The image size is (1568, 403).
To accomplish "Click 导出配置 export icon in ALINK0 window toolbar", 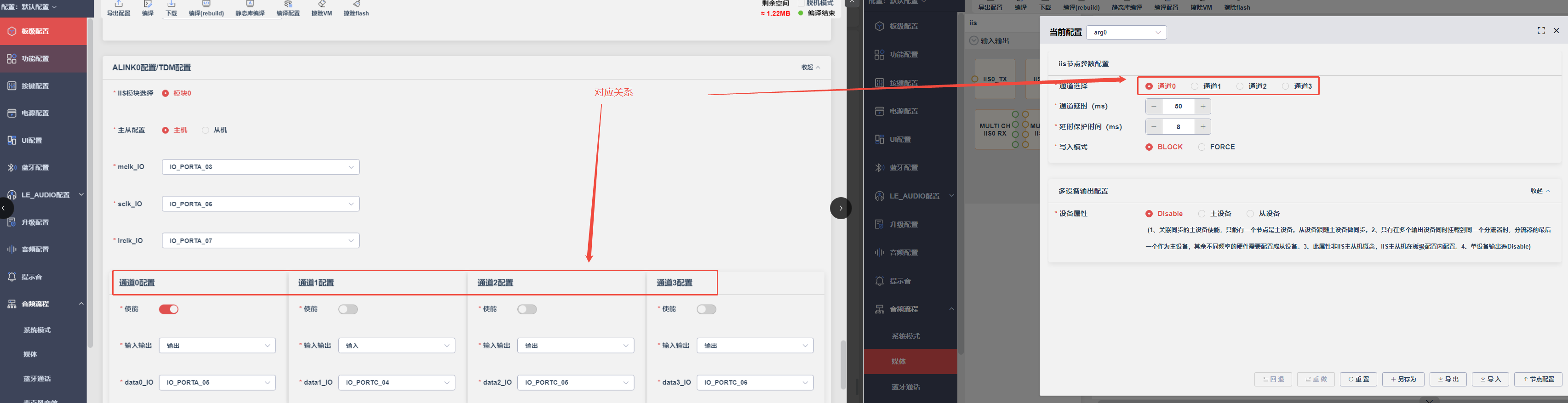I will [119, 4].
